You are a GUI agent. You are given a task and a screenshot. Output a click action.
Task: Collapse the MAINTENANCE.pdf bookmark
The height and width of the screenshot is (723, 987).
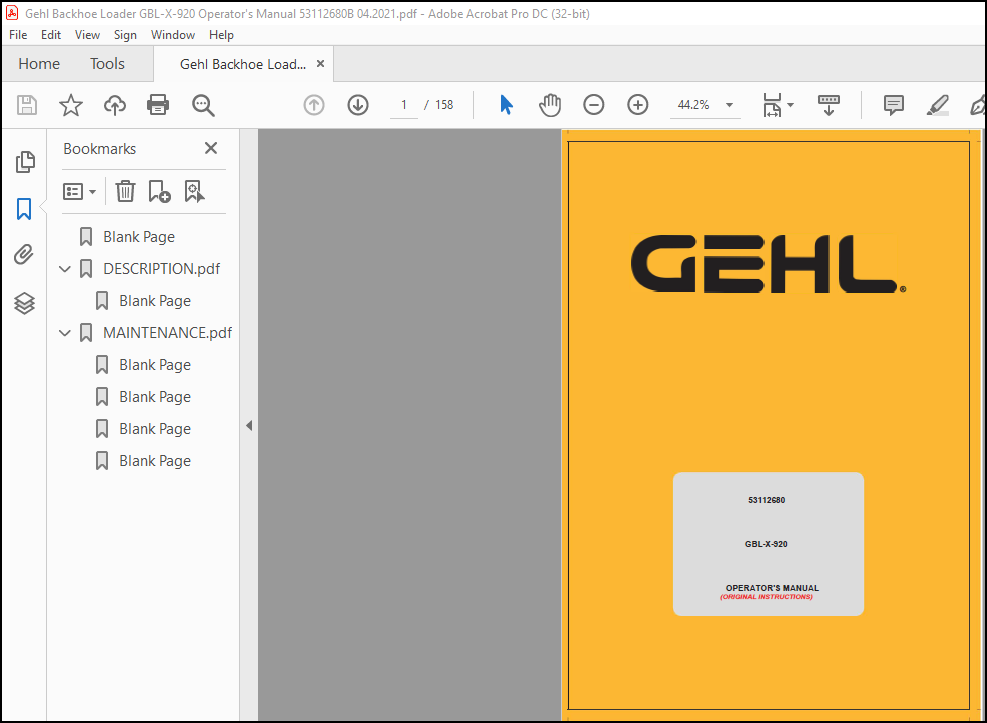[64, 333]
